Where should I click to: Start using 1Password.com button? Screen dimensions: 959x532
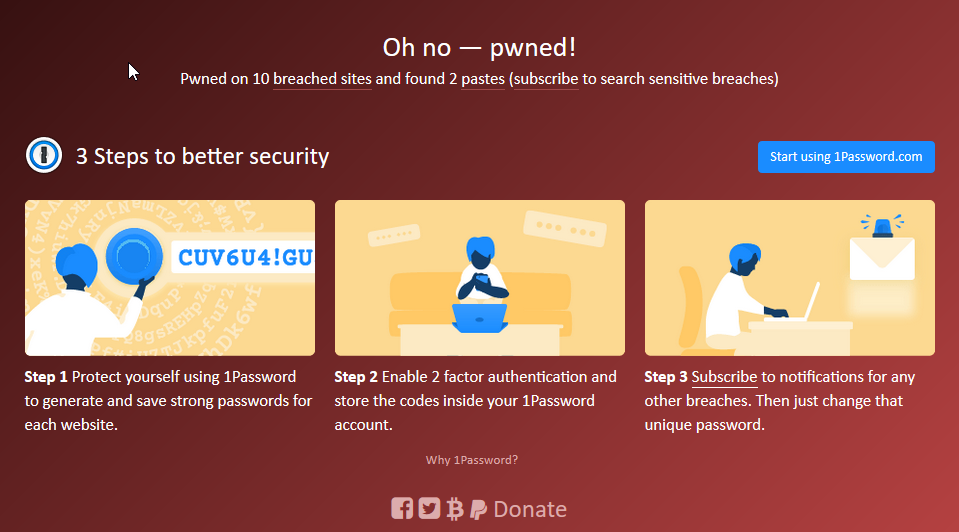coord(846,157)
